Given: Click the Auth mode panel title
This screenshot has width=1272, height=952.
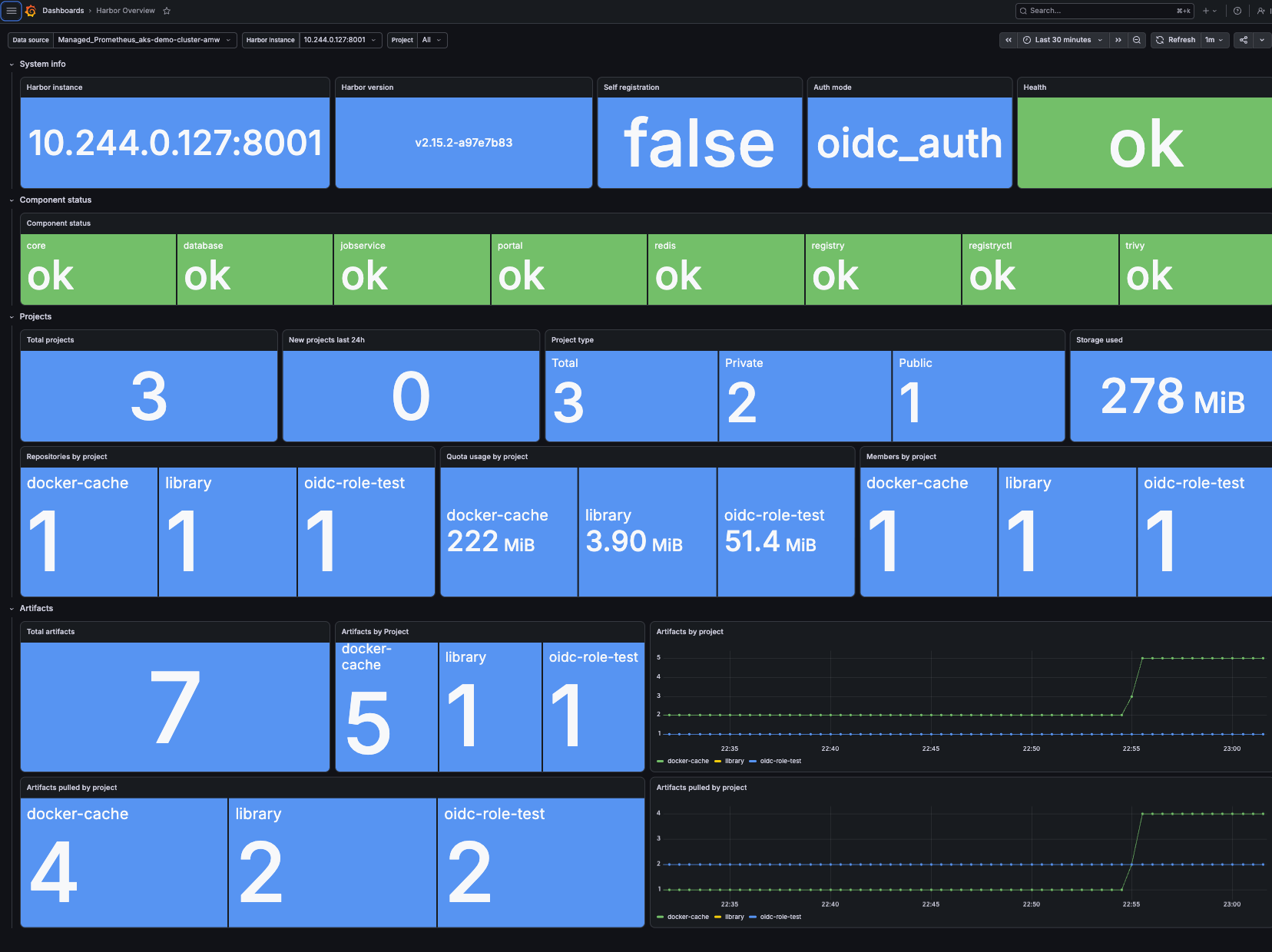Looking at the screenshot, I should (x=832, y=88).
